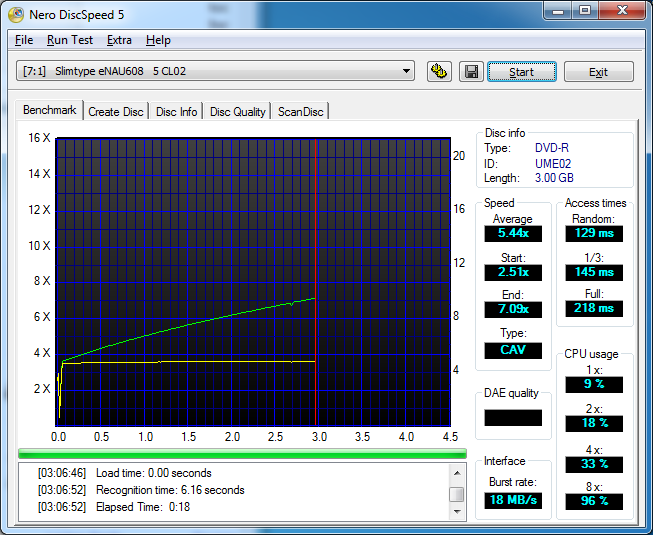Screen dimensions: 653x535
Task: Click the log scroll up arrow
Action: click(457, 473)
